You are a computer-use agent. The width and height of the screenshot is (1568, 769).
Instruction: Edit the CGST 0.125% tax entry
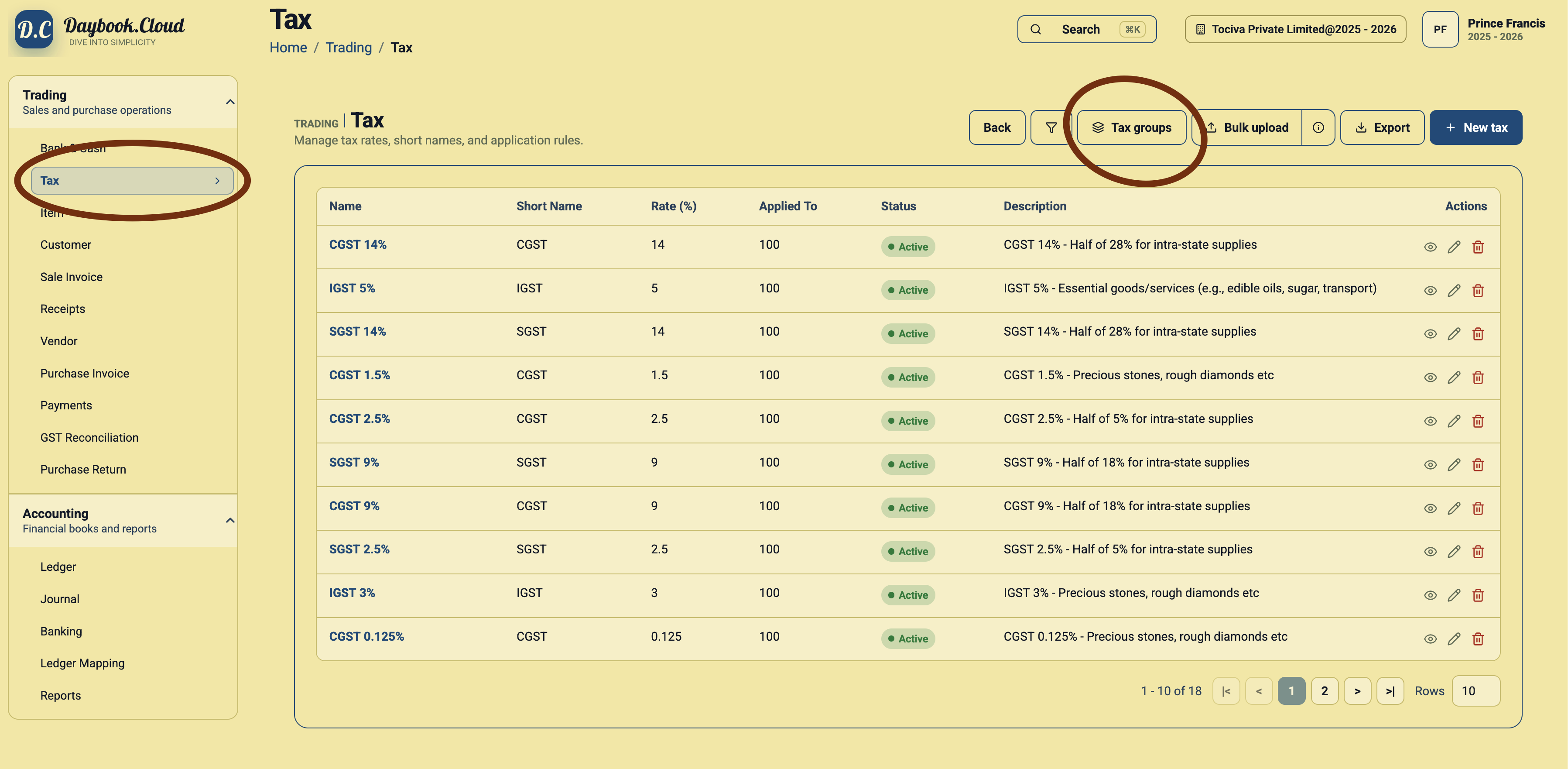coord(1454,639)
